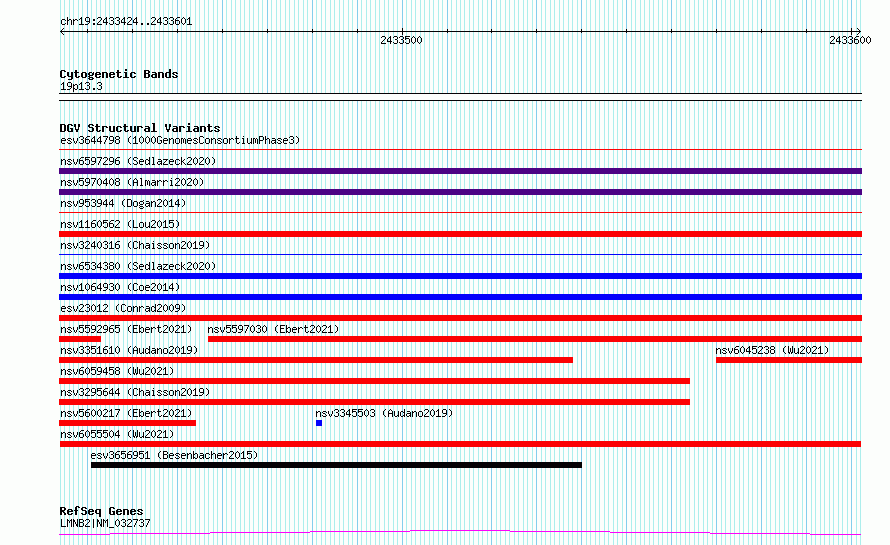Screen dimensions: 890x545
Task: Click the left arrow of the ruler
Action: (x=63, y=31)
